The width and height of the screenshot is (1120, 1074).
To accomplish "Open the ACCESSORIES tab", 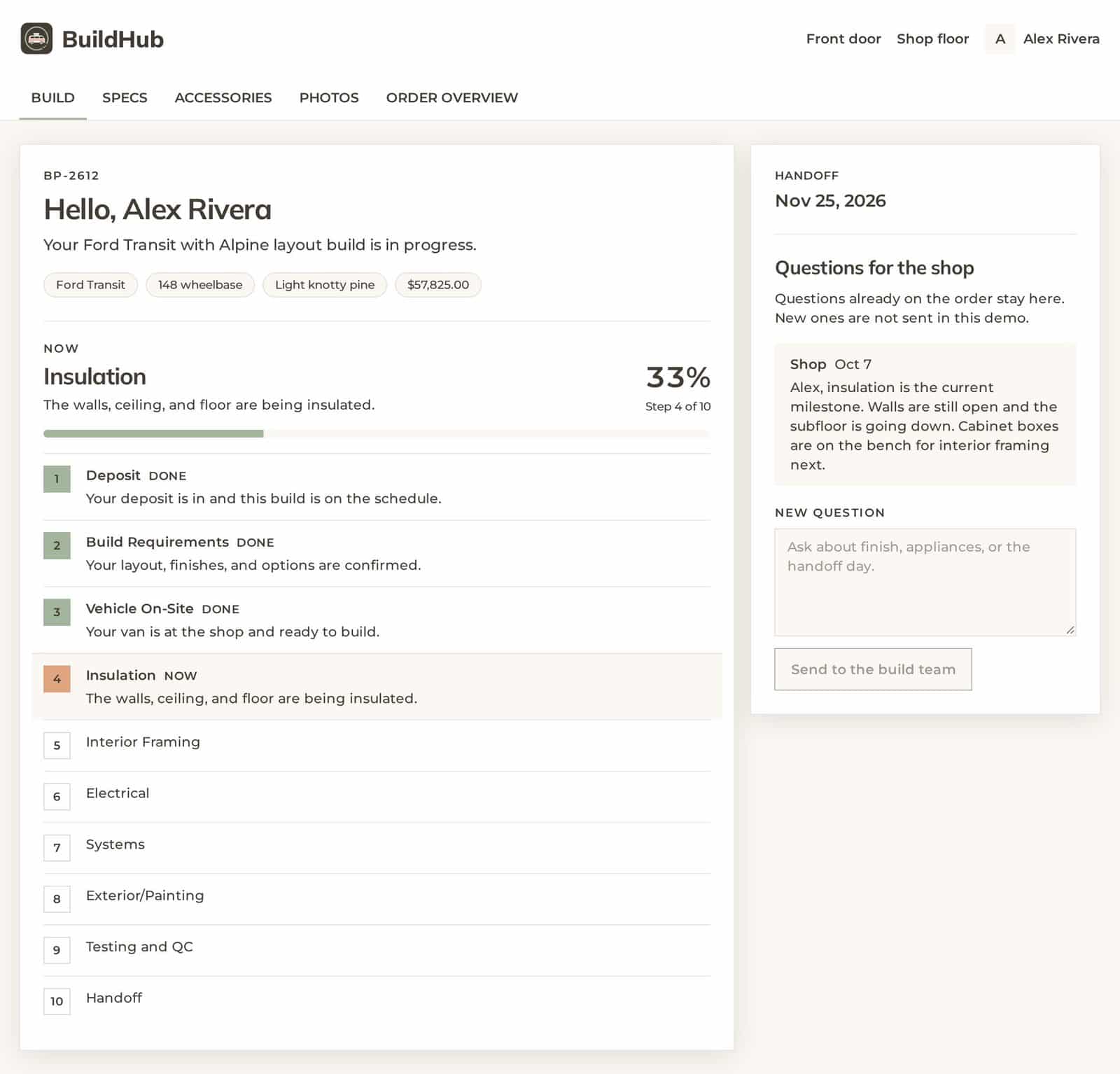I will tap(223, 97).
